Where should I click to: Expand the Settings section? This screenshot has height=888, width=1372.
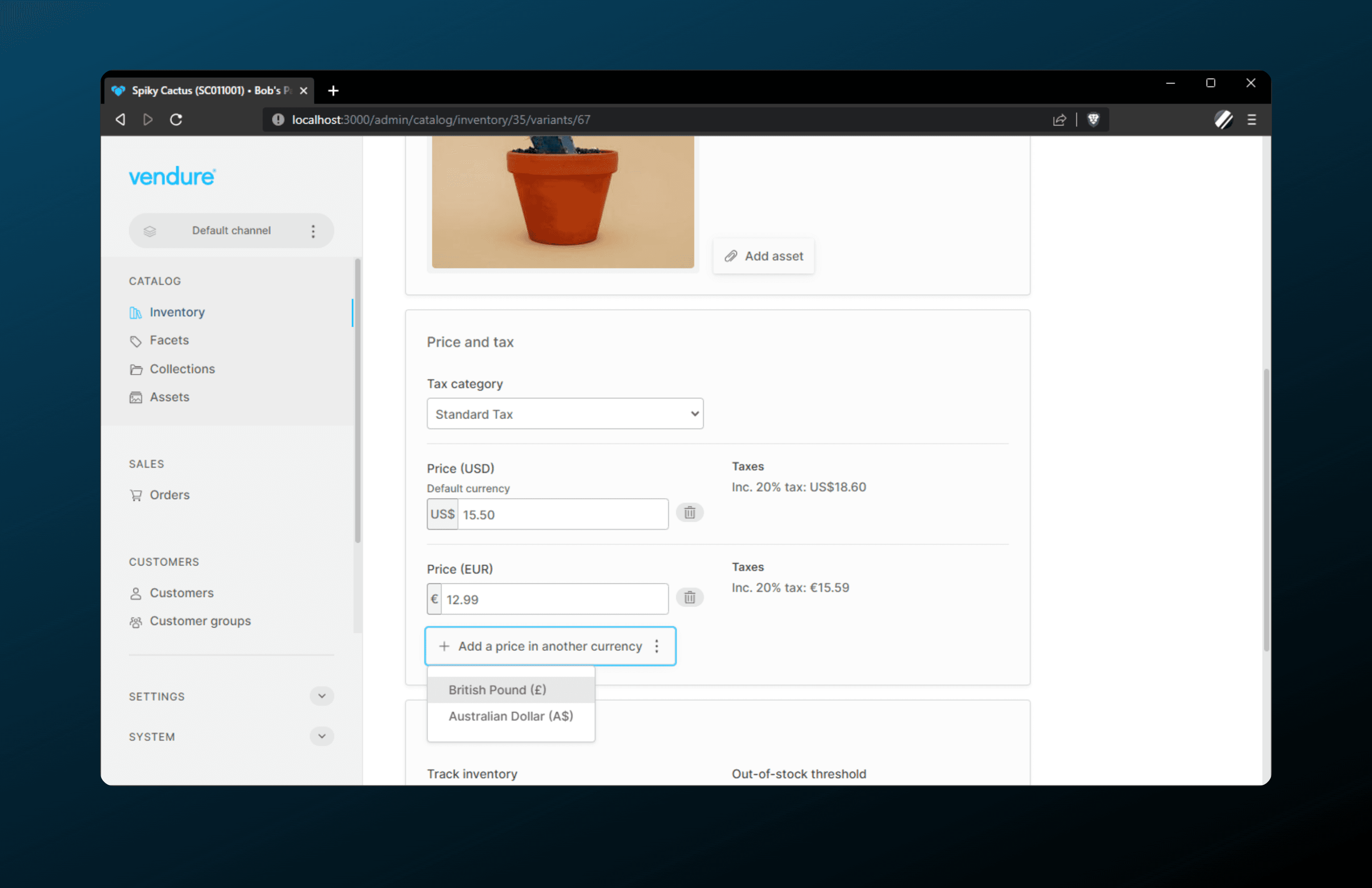click(x=322, y=696)
